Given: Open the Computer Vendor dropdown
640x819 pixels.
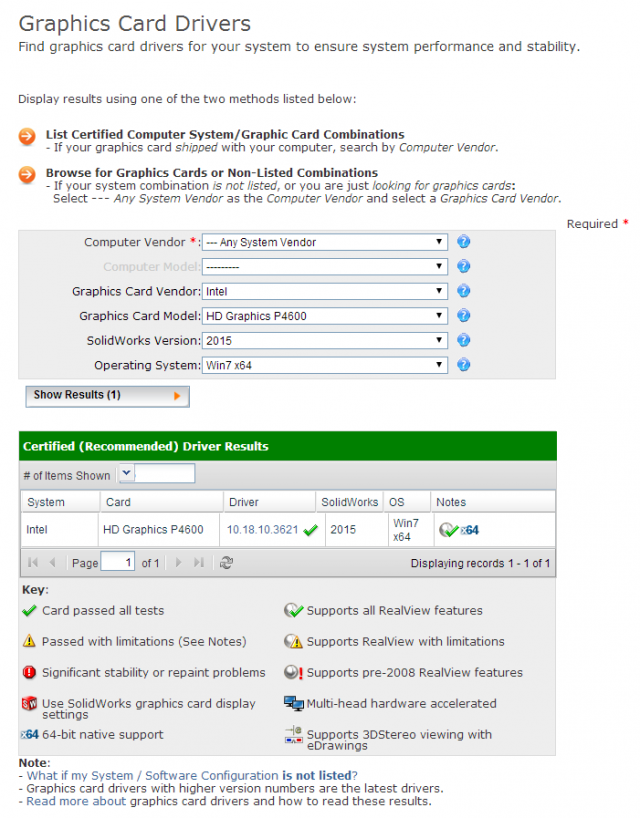Looking at the screenshot, I should tap(325, 242).
